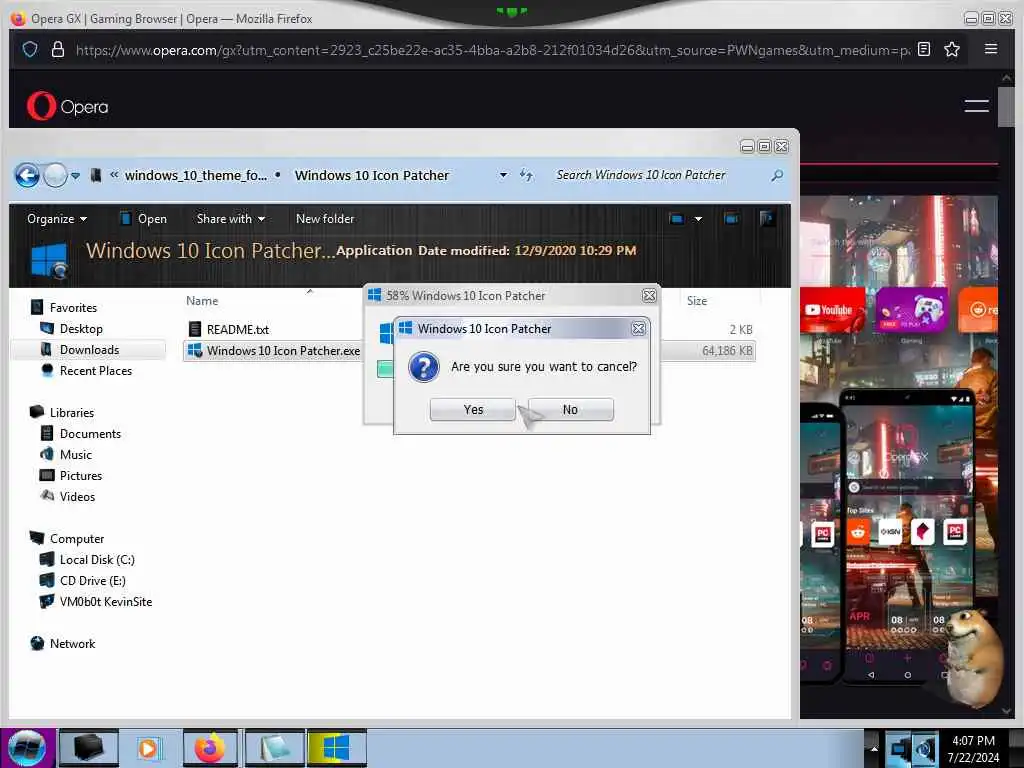Click the network tray icon
The image size is (1024, 768).
pos(900,748)
